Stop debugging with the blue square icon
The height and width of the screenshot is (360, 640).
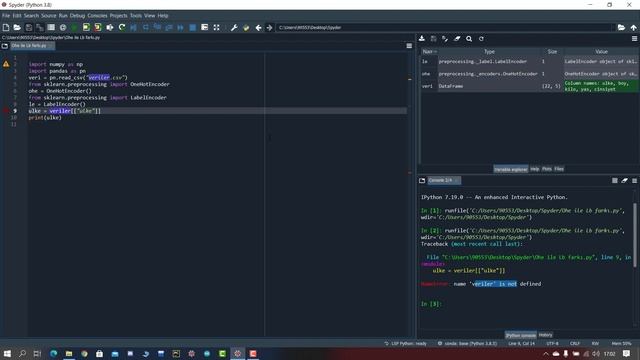coord(193,27)
